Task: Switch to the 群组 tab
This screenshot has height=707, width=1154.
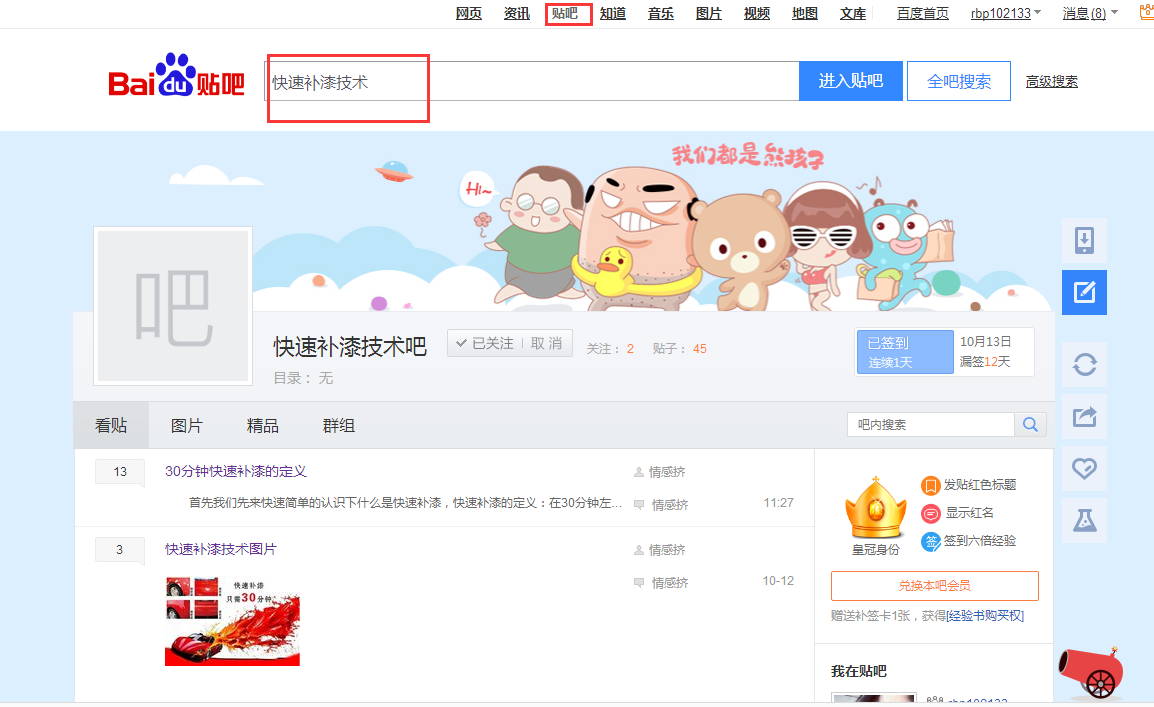Action: pyautogui.click(x=339, y=425)
